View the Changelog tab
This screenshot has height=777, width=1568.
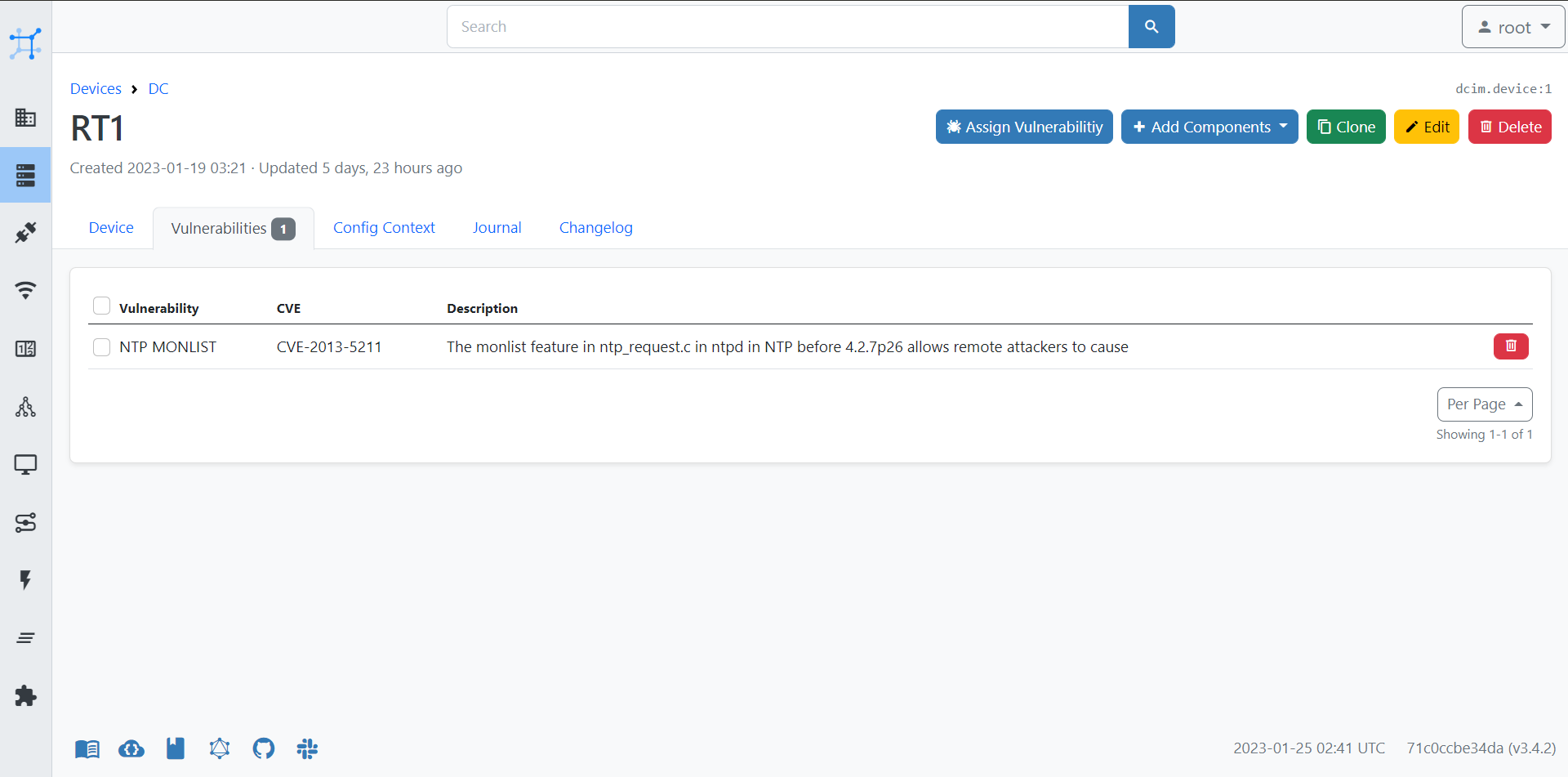(596, 228)
